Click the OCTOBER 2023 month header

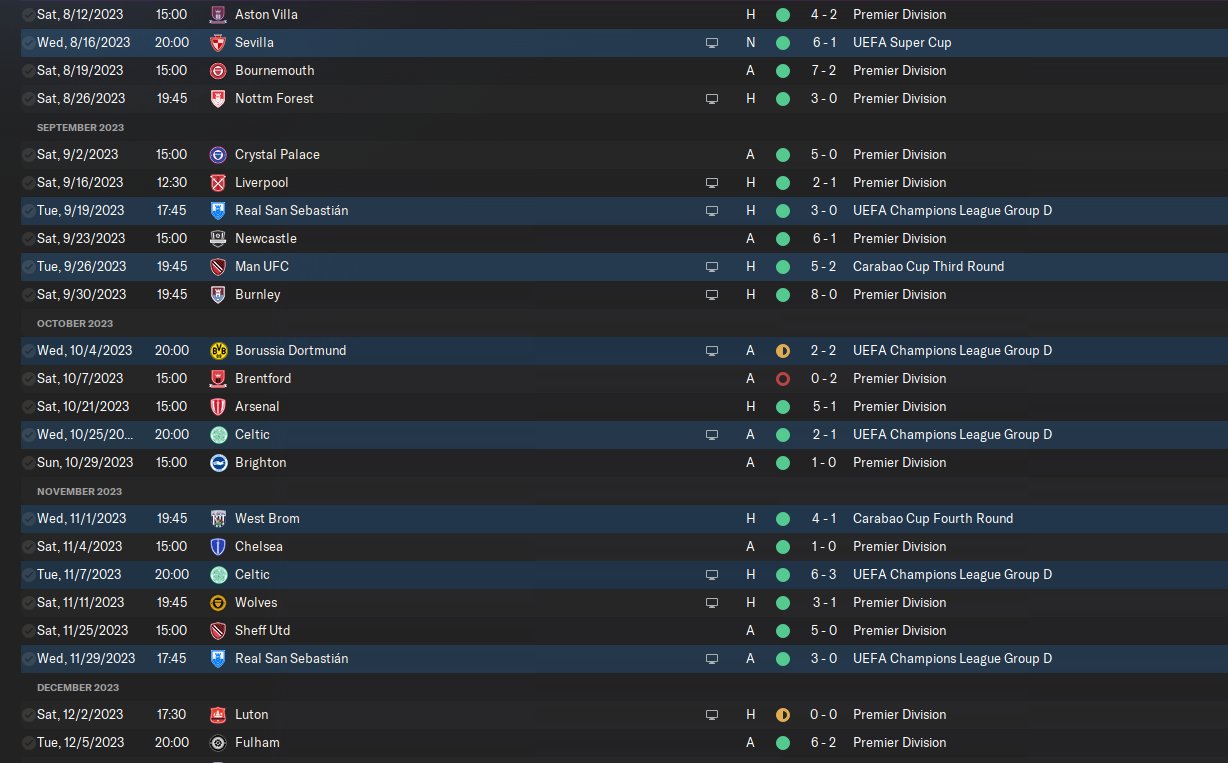point(75,324)
